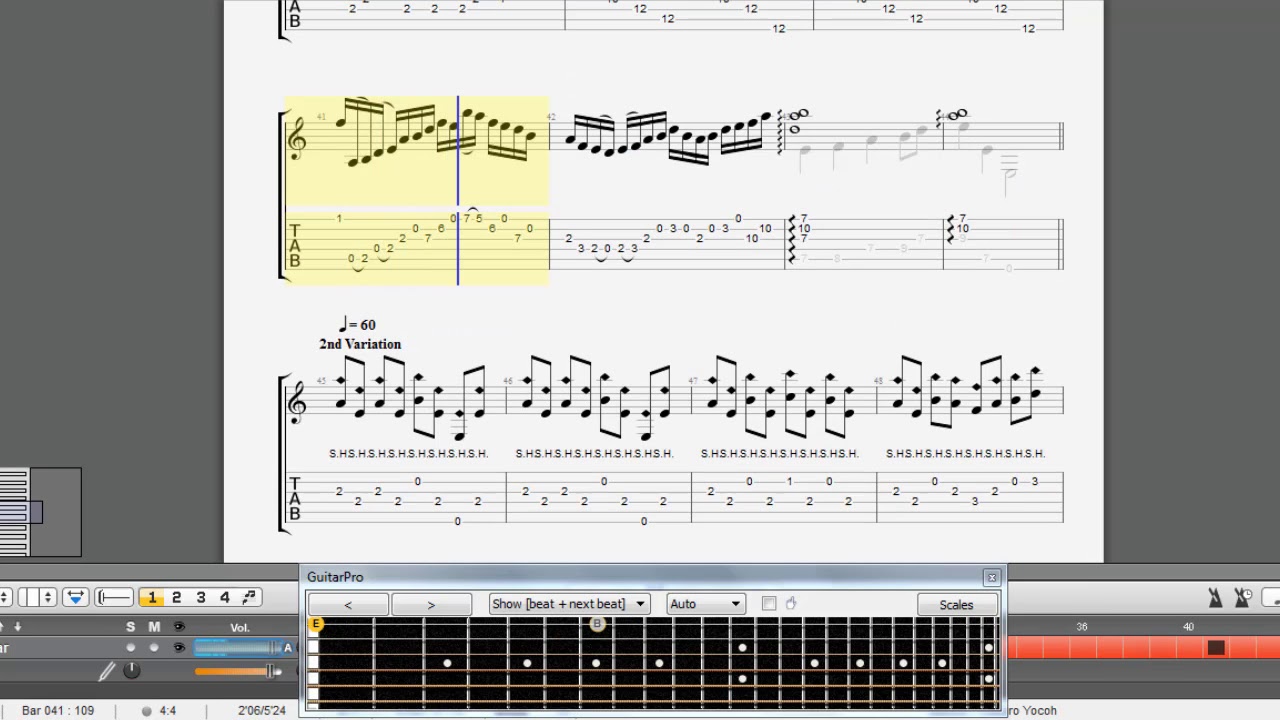Toggle solo dot on guitar track
This screenshot has height=720, width=1280.
130,648
